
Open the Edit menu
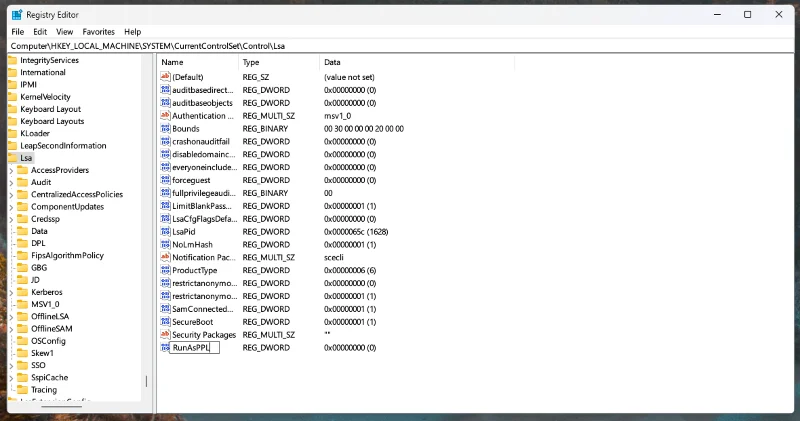coord(41,32)
